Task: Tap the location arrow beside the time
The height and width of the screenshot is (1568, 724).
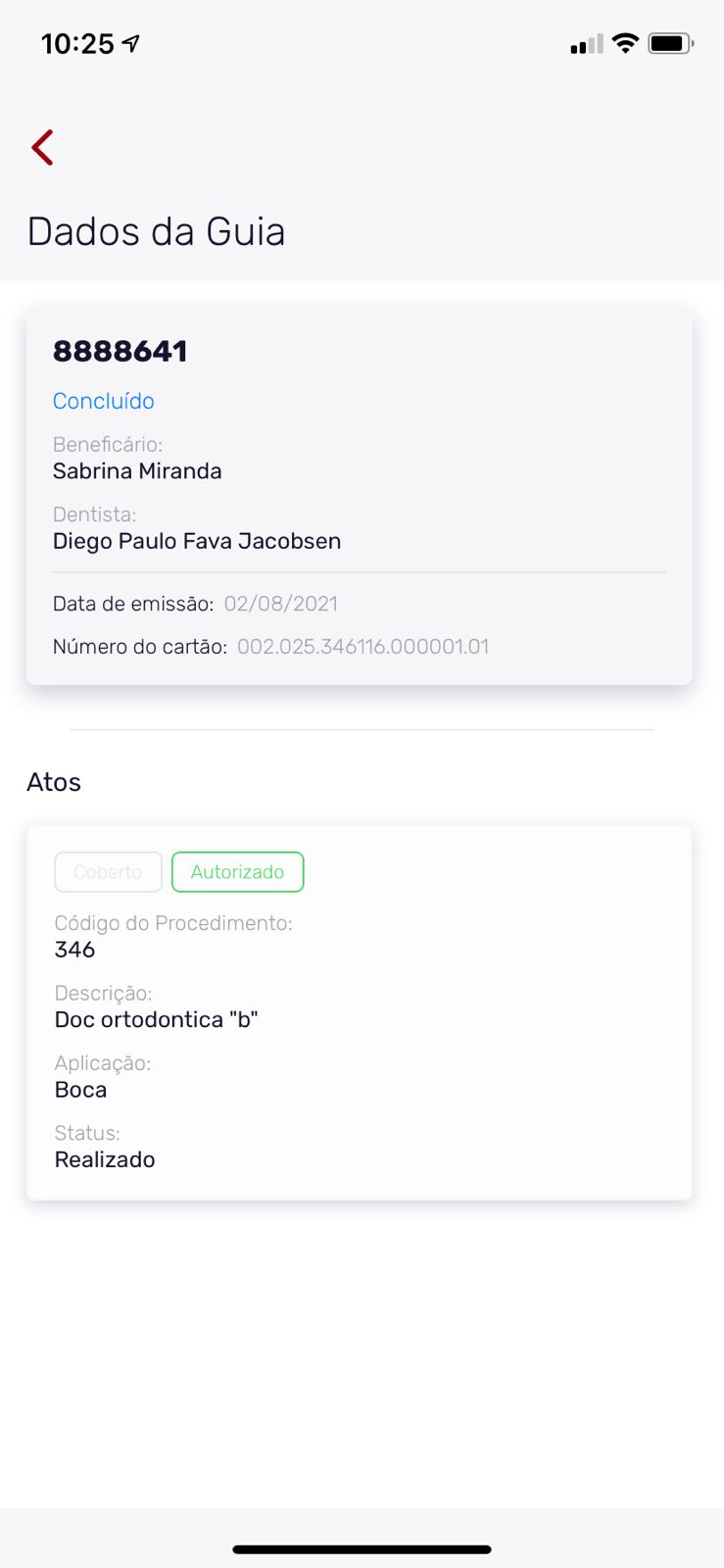Action: [x=131, y=43]
